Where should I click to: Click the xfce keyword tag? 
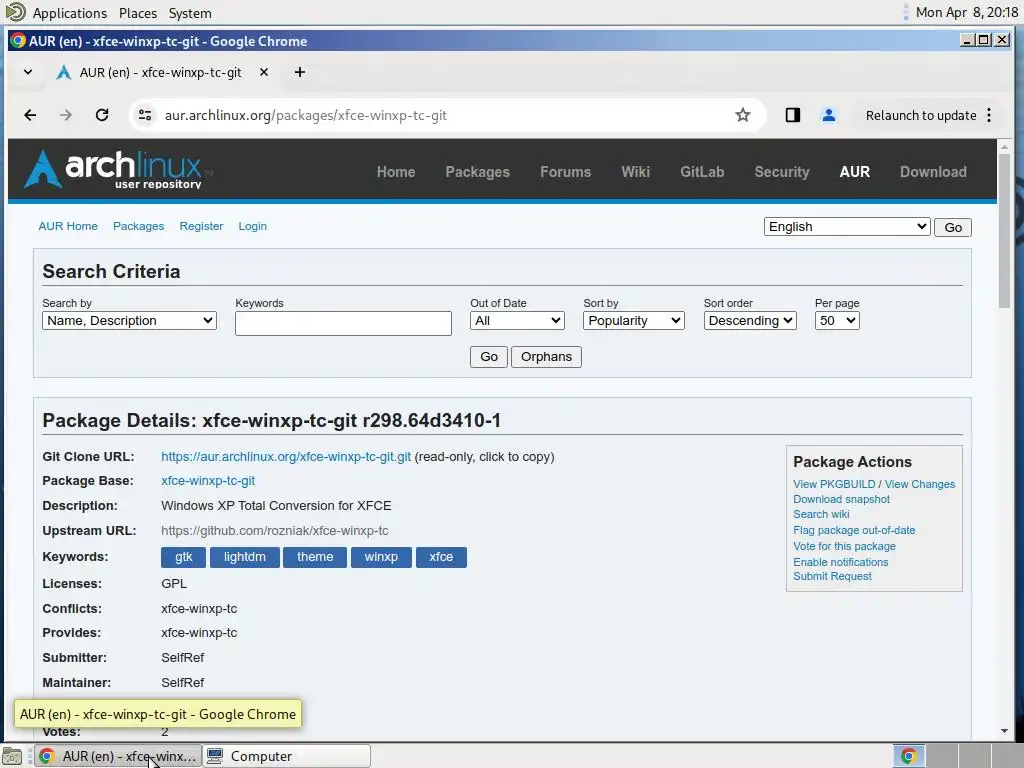point(441,558)
